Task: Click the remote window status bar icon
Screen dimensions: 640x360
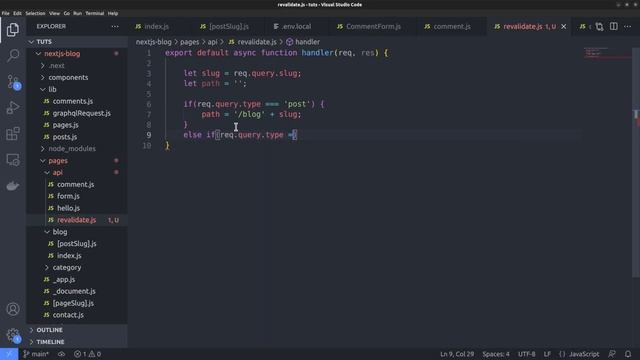Action: [x=9, y=354]
